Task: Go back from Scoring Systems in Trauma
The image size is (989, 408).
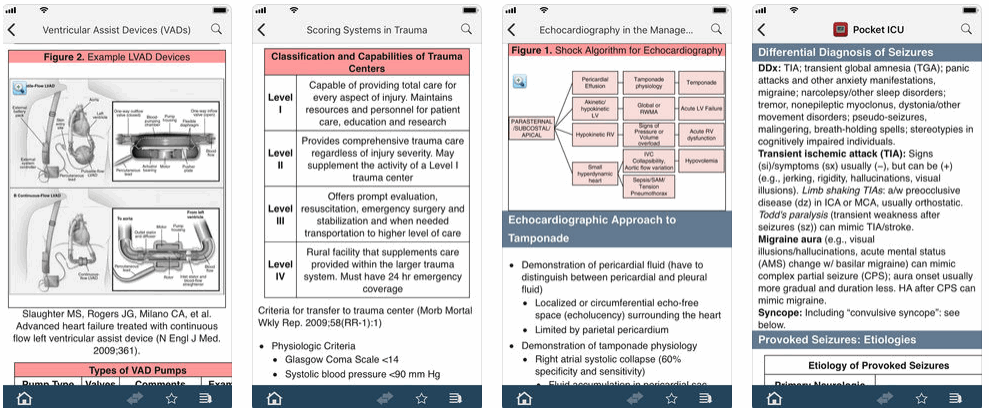Action: (261, 30)
